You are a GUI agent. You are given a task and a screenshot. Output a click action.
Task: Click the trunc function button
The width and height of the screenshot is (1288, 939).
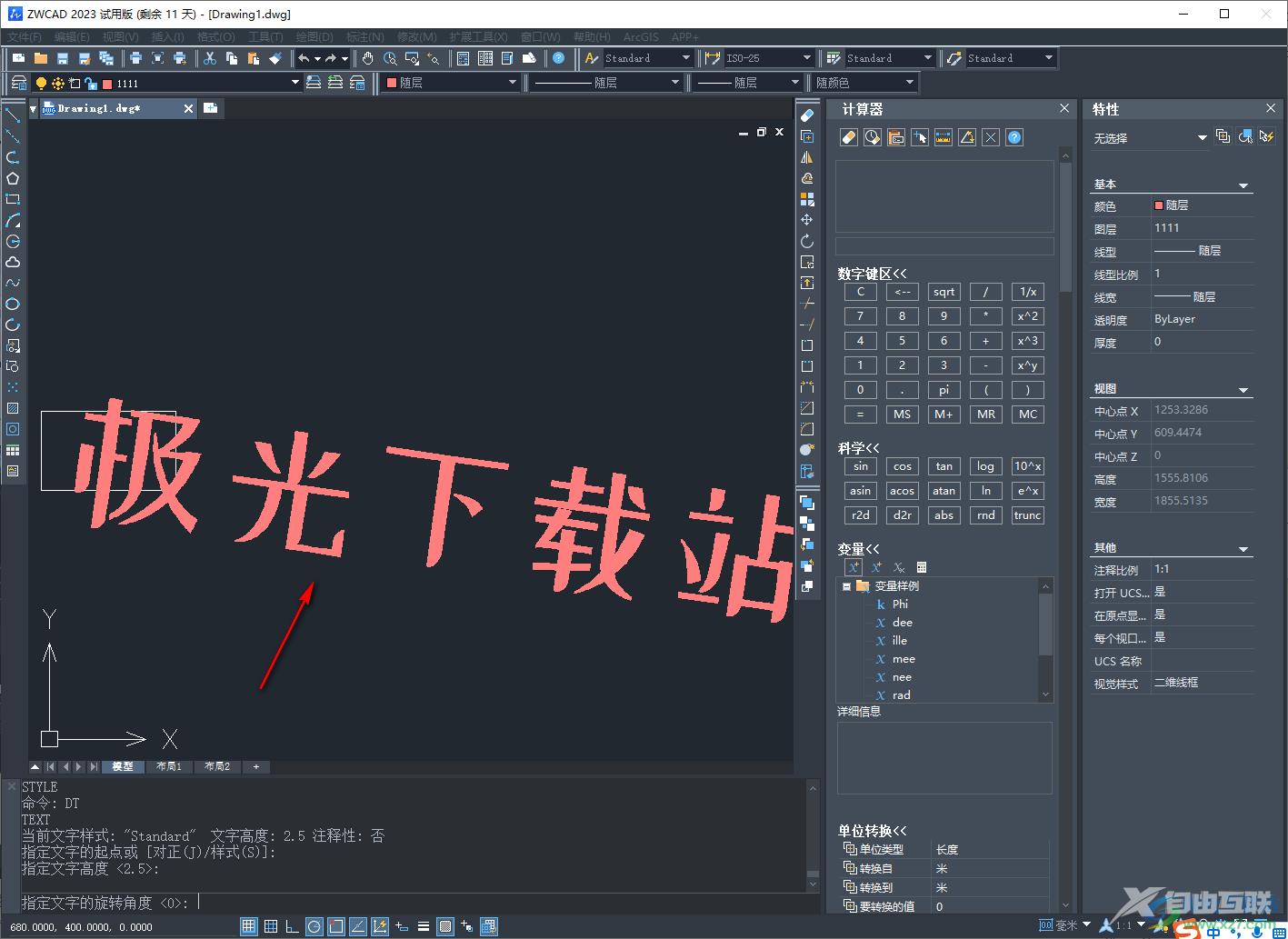click(x=1027, y=515)
